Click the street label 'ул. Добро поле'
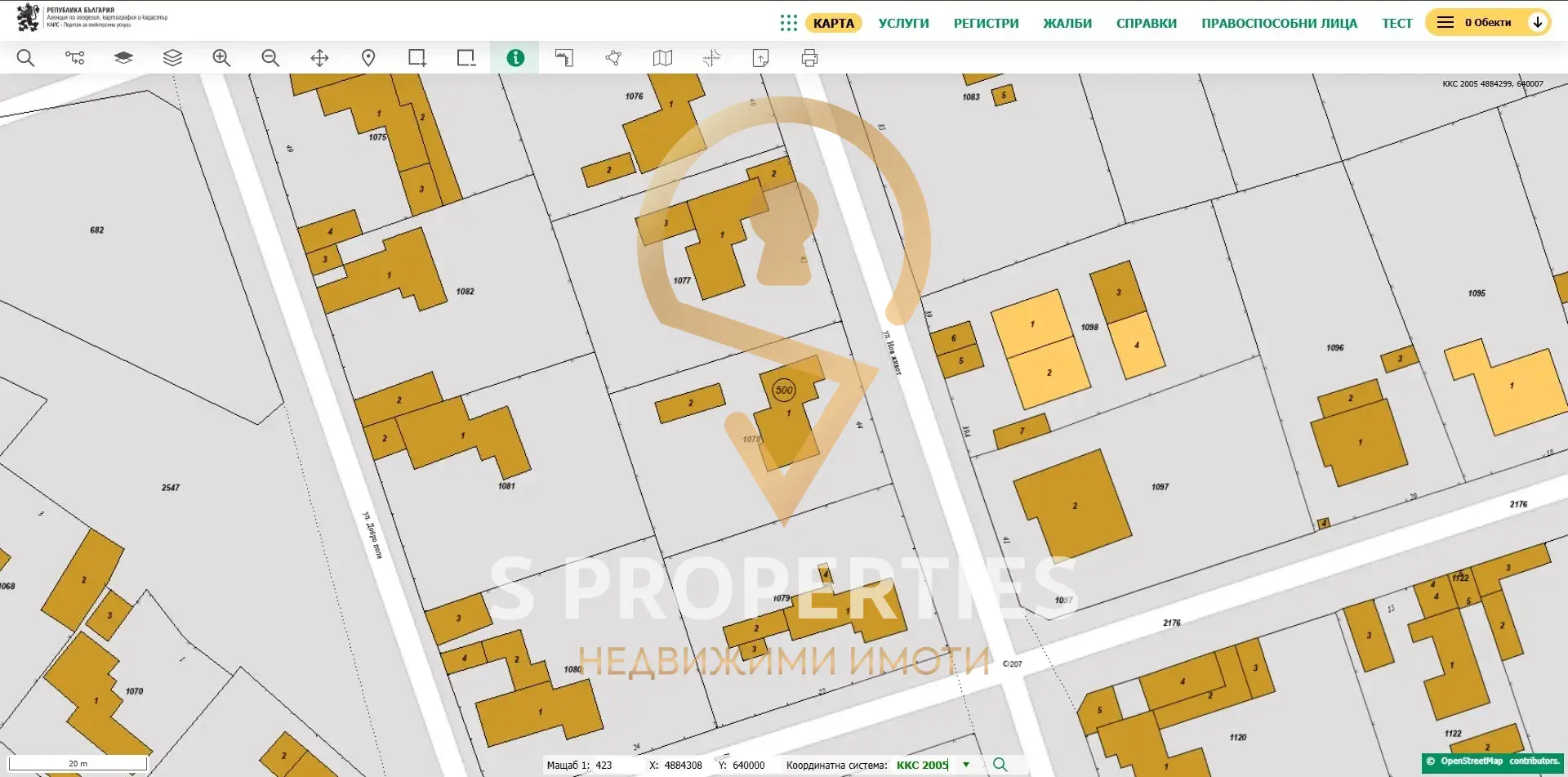Viewport: 1568px width, 777px height. pos(372,535)
